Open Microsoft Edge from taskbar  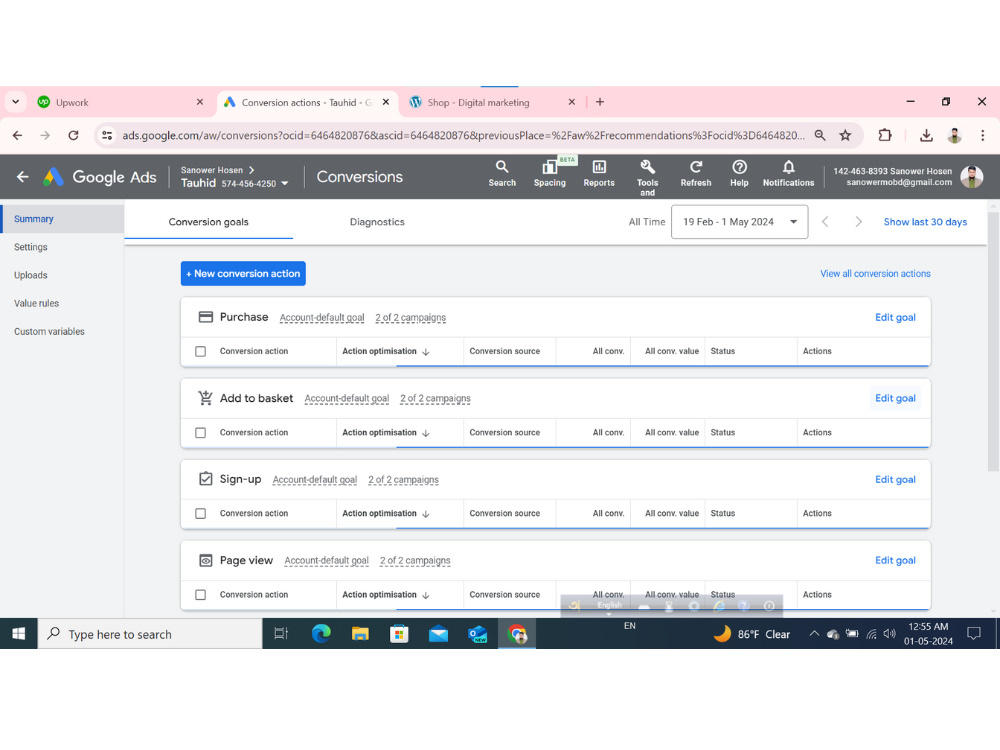coord(321,634)
